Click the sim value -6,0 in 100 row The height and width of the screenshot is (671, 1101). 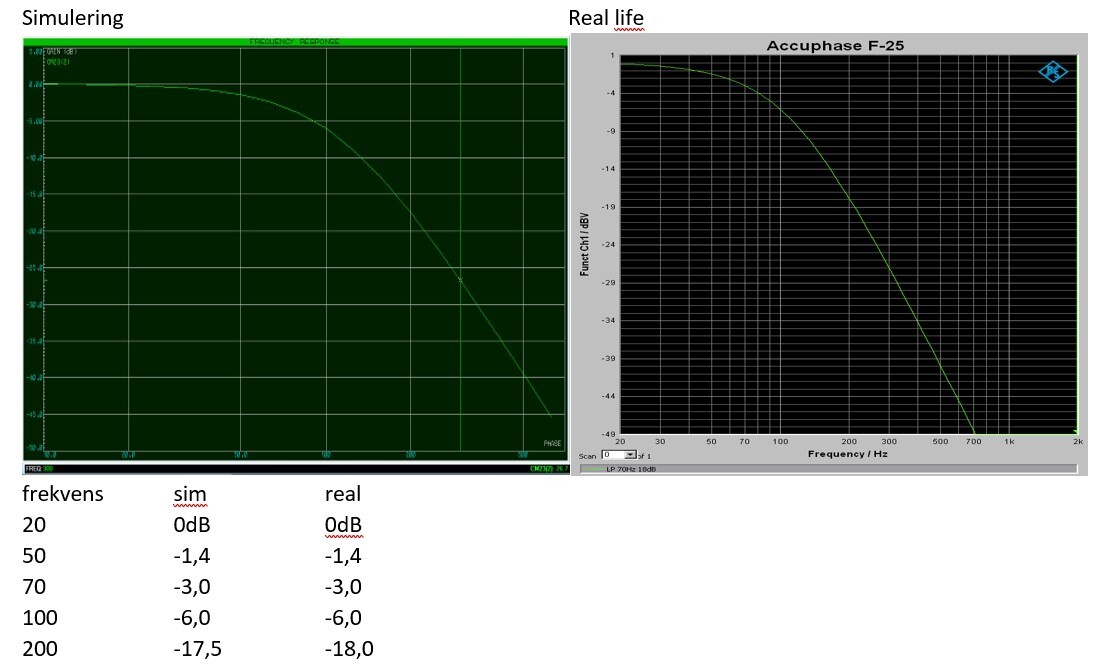coord(192,618)
